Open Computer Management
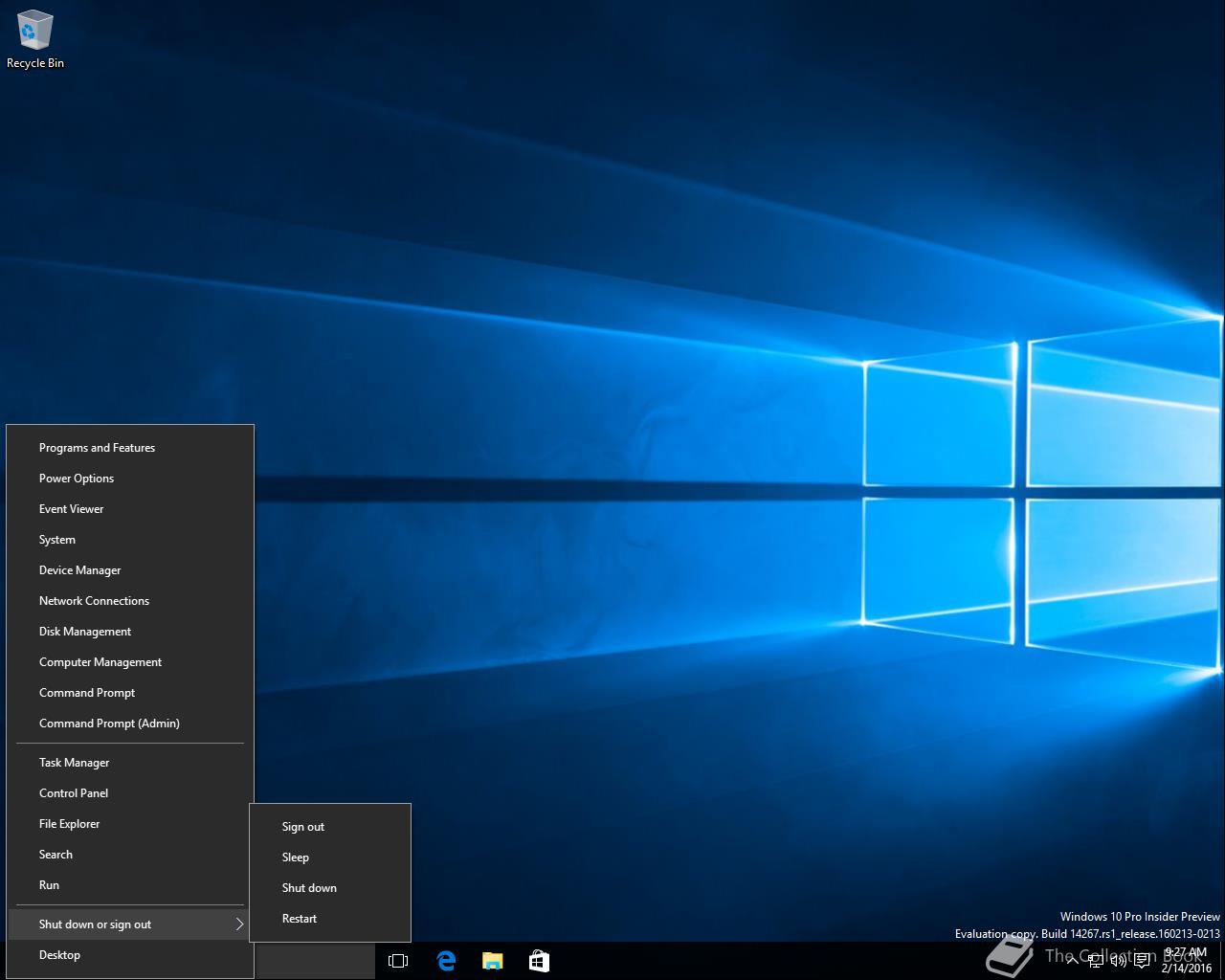This screenshot has height=980, width=1225. [x=130, y=662]
